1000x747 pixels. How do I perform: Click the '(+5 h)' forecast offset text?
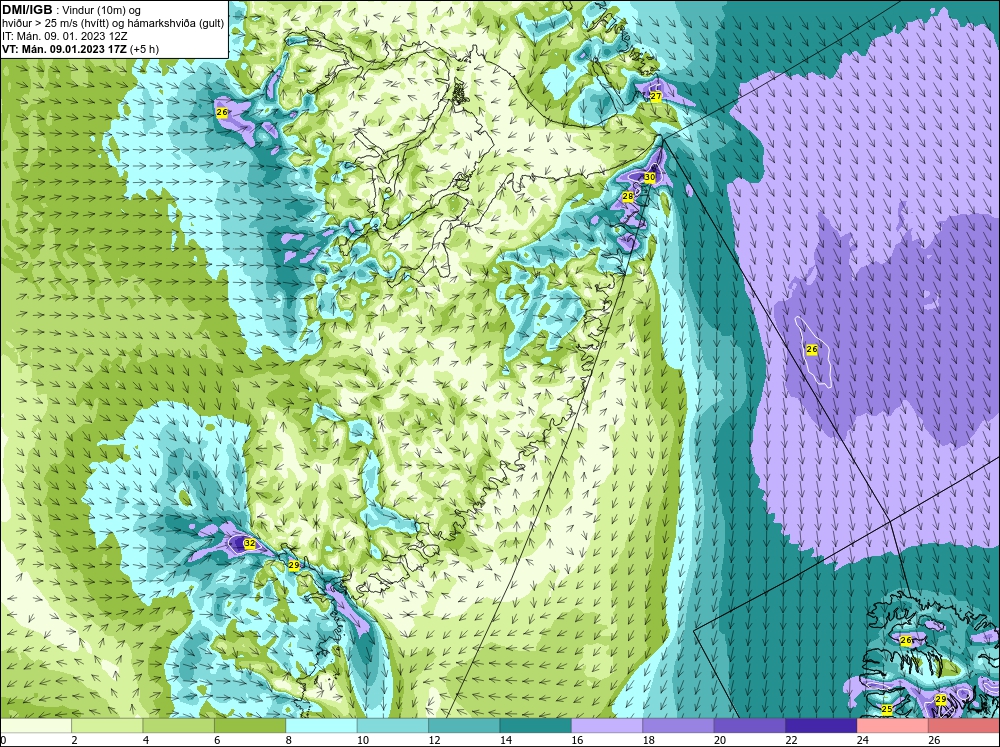144,49
